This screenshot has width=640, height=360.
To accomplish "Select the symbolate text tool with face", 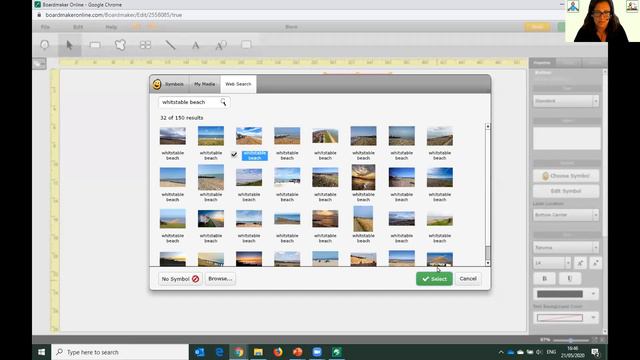I will 220,45.
